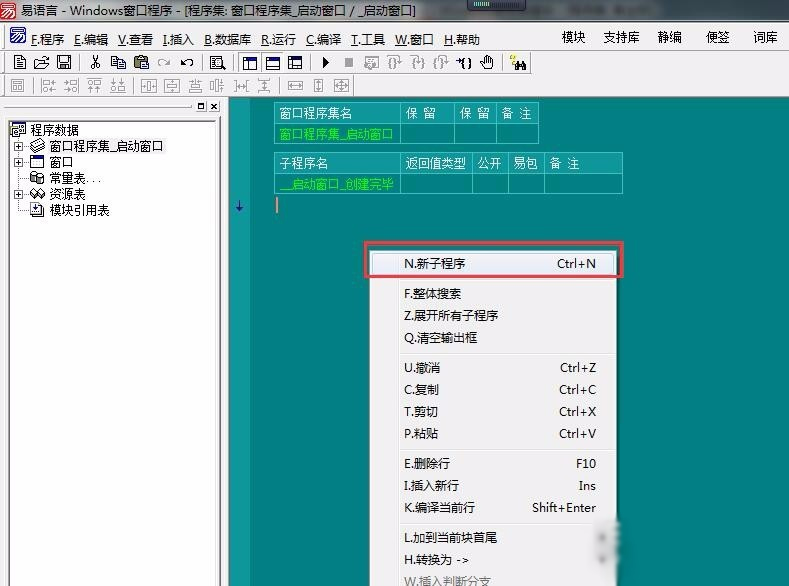Click the equal width and height icon
789x586 pixels.
click(x=341, y=86)
